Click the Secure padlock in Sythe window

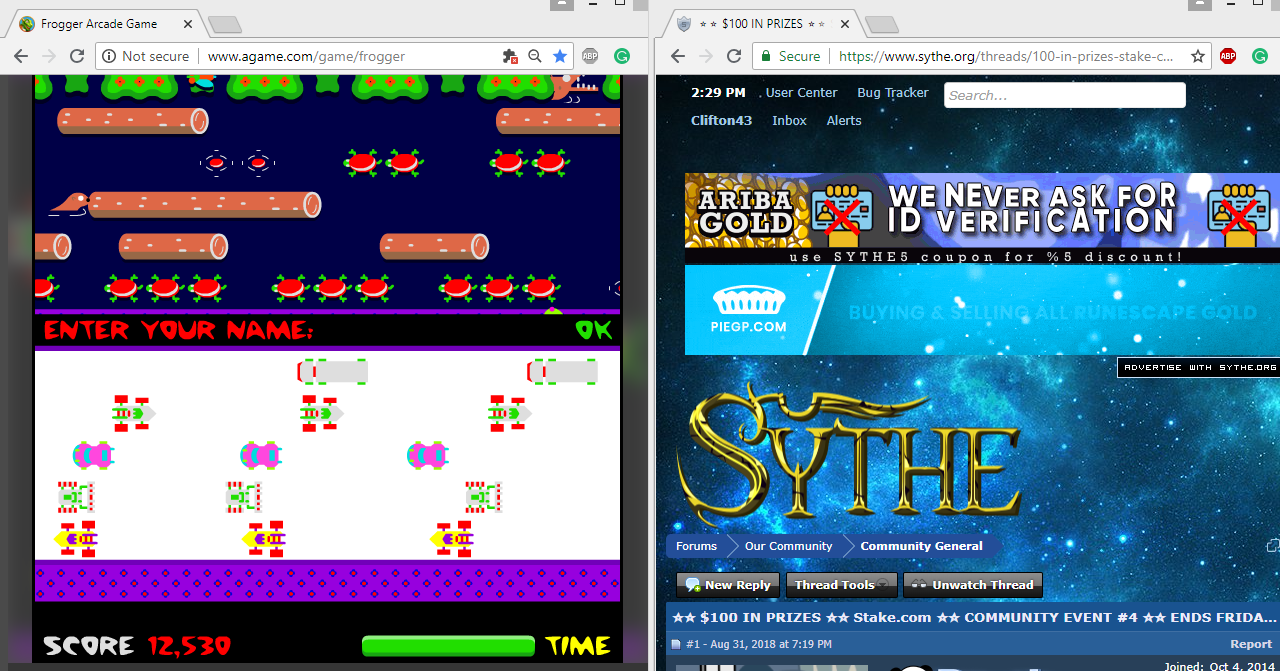pos(767,57)
